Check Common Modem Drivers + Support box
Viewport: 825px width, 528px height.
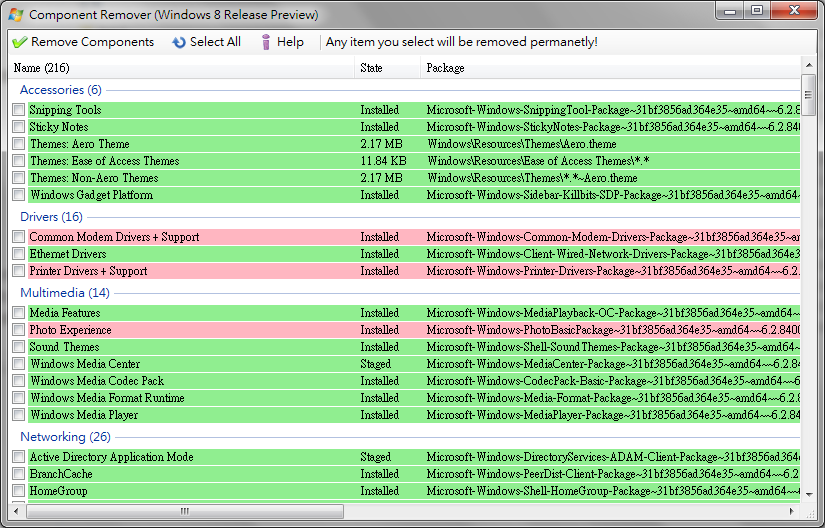(19, 237)
